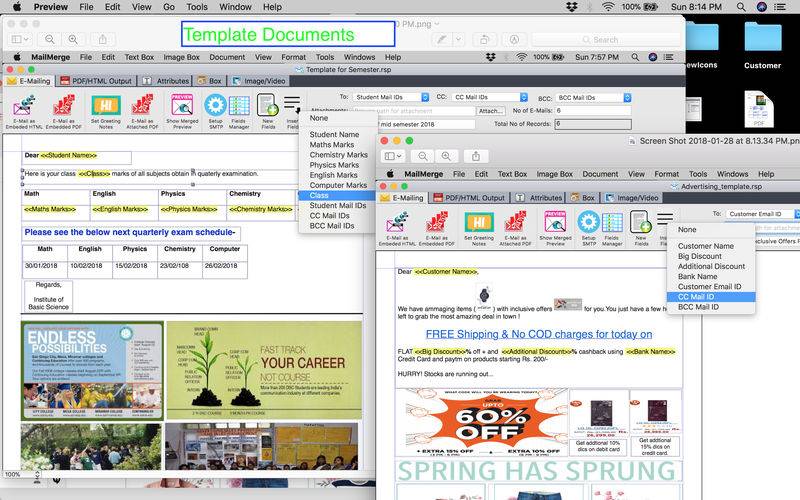Open Setup SMTP in Semester template window
This screenshot has height=500, width=800.
(215, 111)
